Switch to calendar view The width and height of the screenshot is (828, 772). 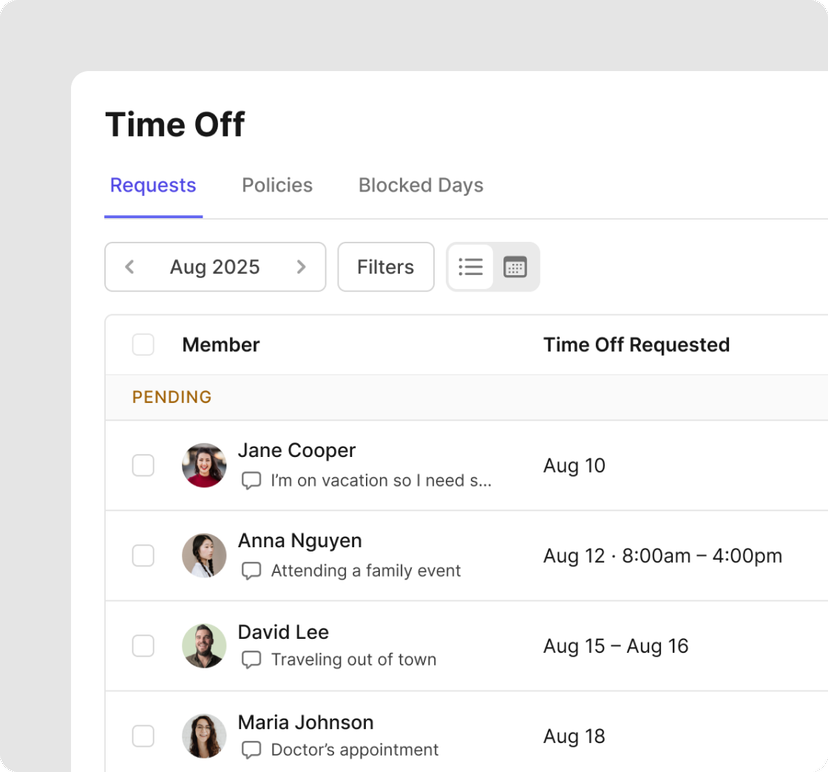(x=514, y=267)
